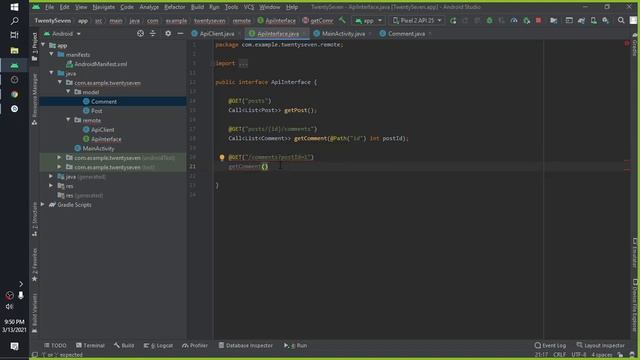Viewport: 640px width, 360px height.
Task: Open the Android view dropdown in Project panel
Action: pos(62,33)
